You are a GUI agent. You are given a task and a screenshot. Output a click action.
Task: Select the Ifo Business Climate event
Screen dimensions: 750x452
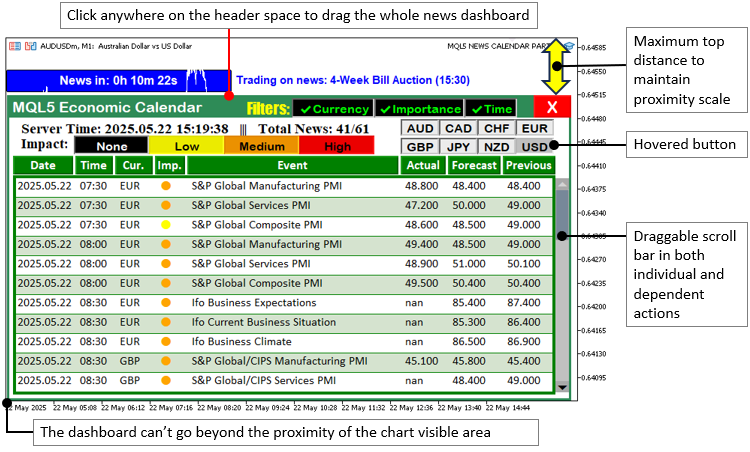(284, 342)
